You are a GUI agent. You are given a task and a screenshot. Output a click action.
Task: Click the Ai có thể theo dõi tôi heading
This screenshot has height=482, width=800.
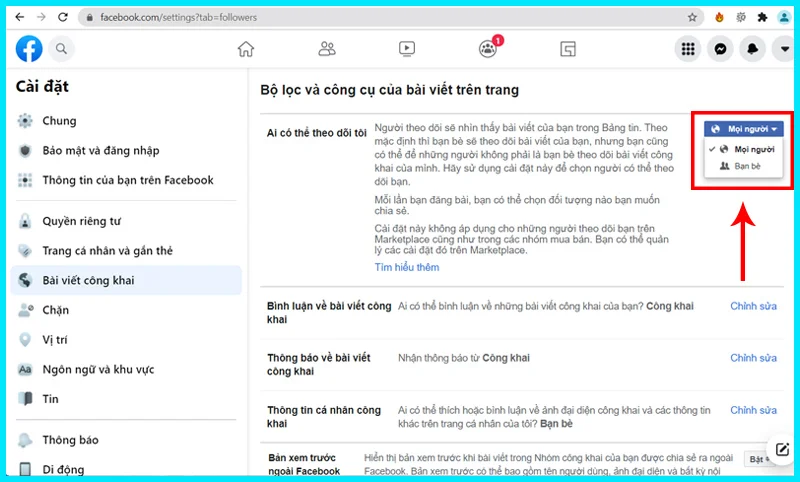click(317, 133)
